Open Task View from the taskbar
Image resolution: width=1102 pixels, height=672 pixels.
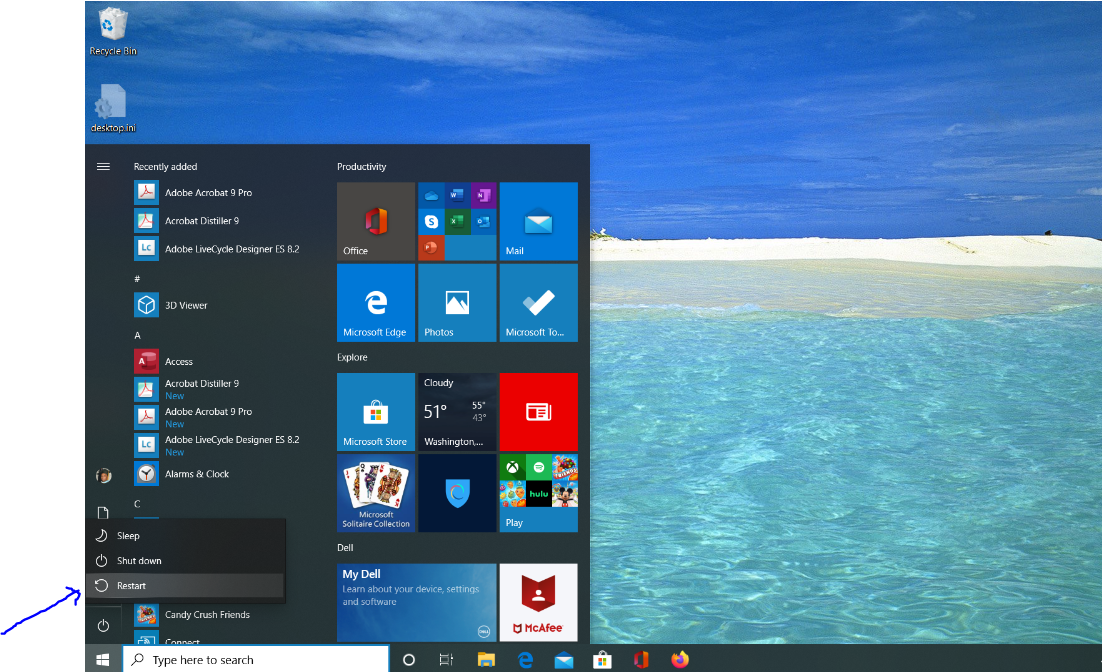coord(446,659)
